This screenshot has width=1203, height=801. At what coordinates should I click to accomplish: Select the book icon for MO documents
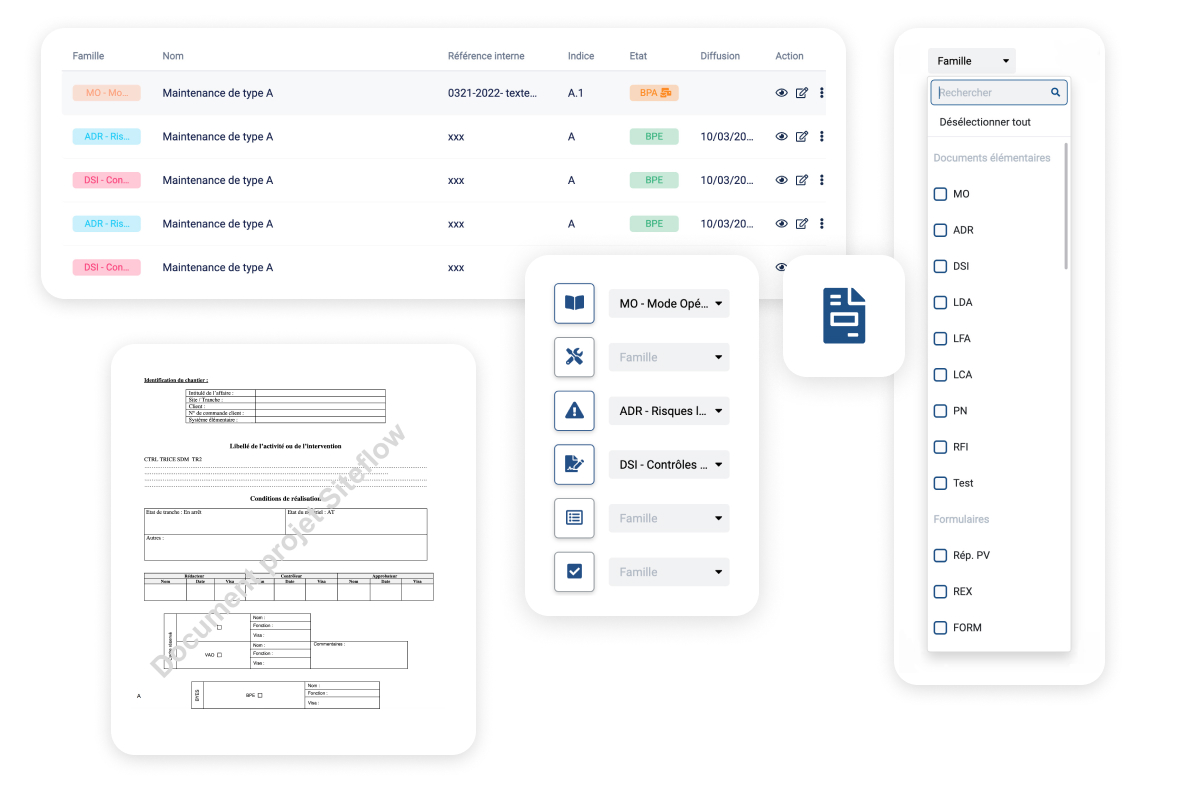[574, 303]
